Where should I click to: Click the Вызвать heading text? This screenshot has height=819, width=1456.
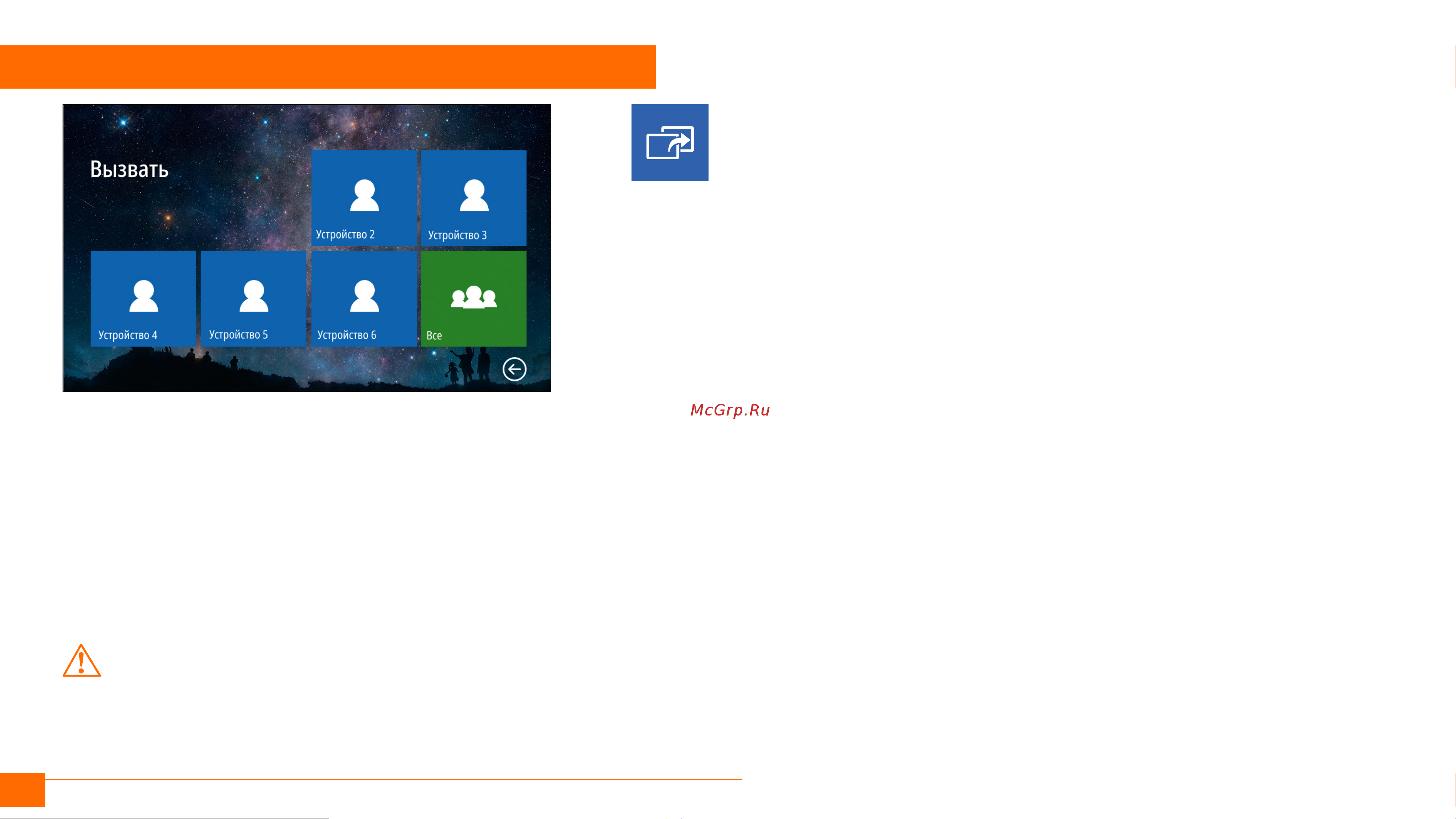pos(130,169)
